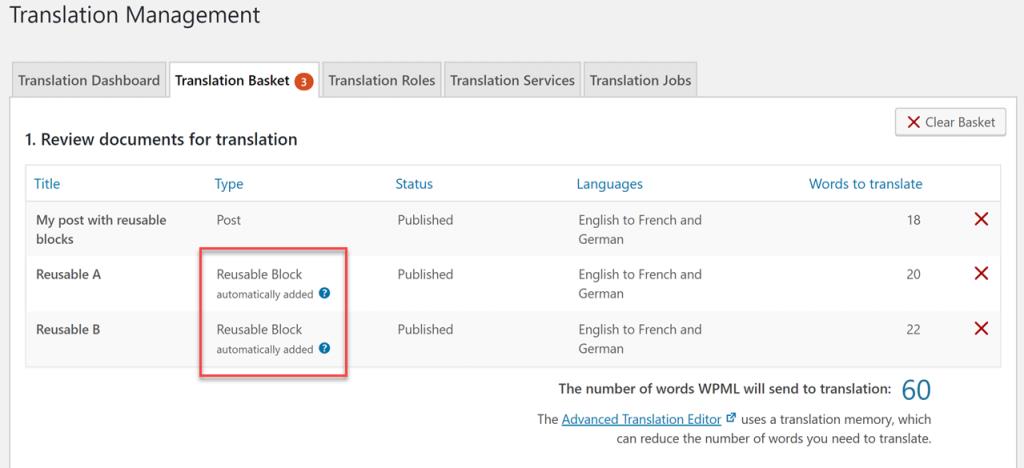Click help icon next to Reusable A type
Screen dimensions: 1024x468
pos(325,294)
